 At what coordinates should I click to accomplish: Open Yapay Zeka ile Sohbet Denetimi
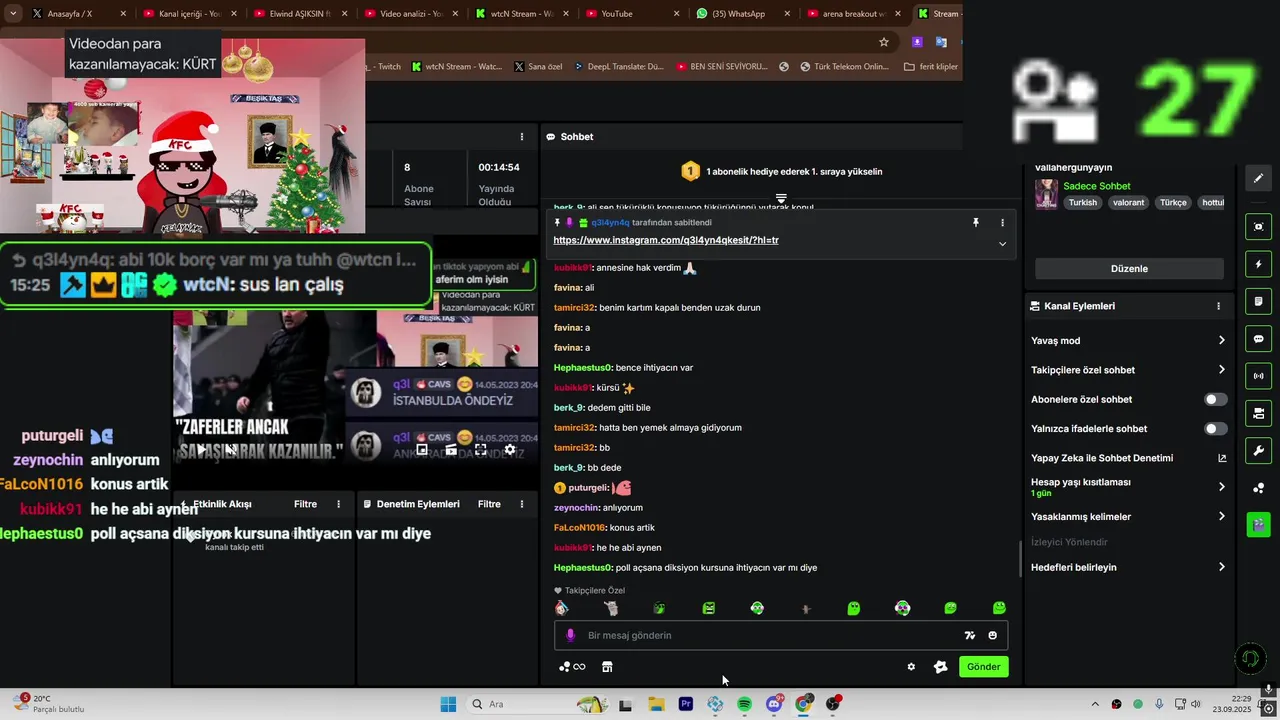(1128, 458)
